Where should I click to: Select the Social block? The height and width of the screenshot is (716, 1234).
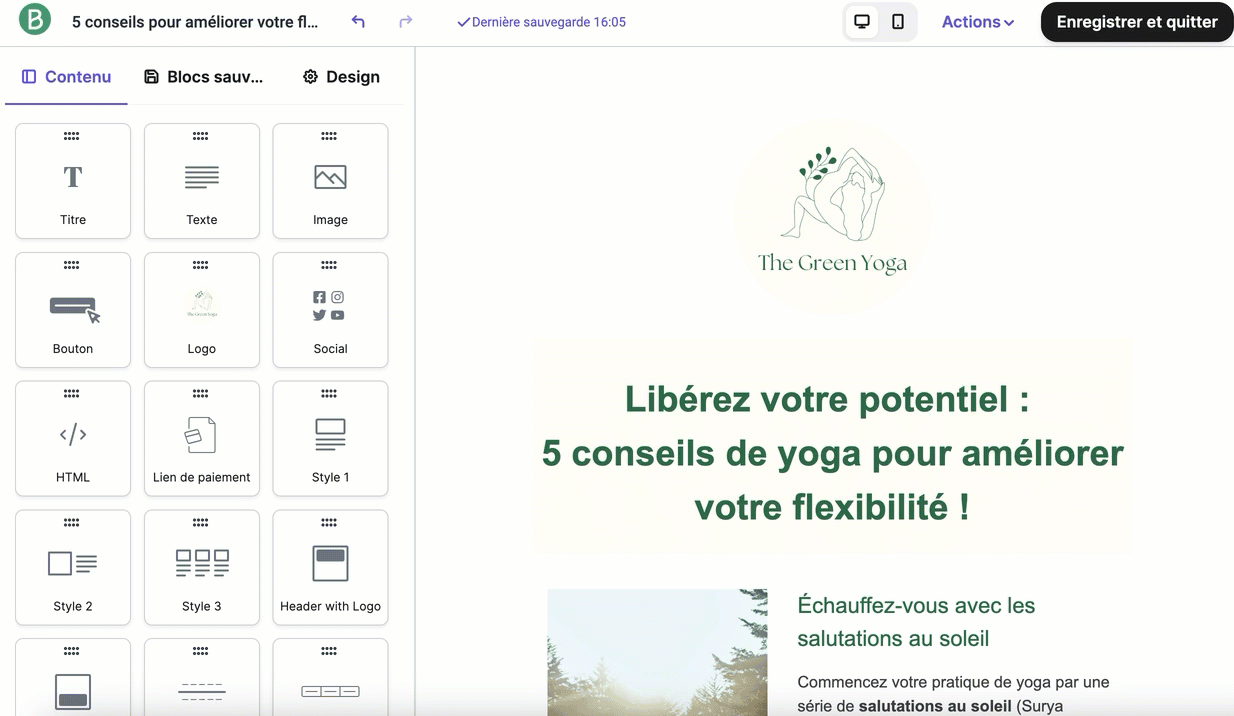[330, 310]
